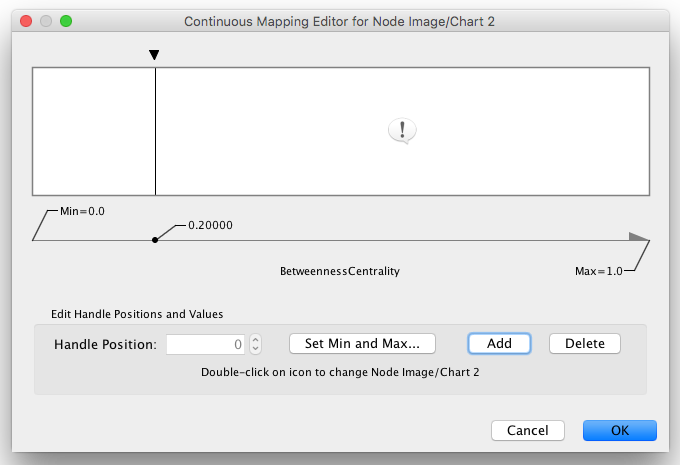Click the red close window button
The width and height of the screenshot is (680, 465).
[x=26, y=20]
